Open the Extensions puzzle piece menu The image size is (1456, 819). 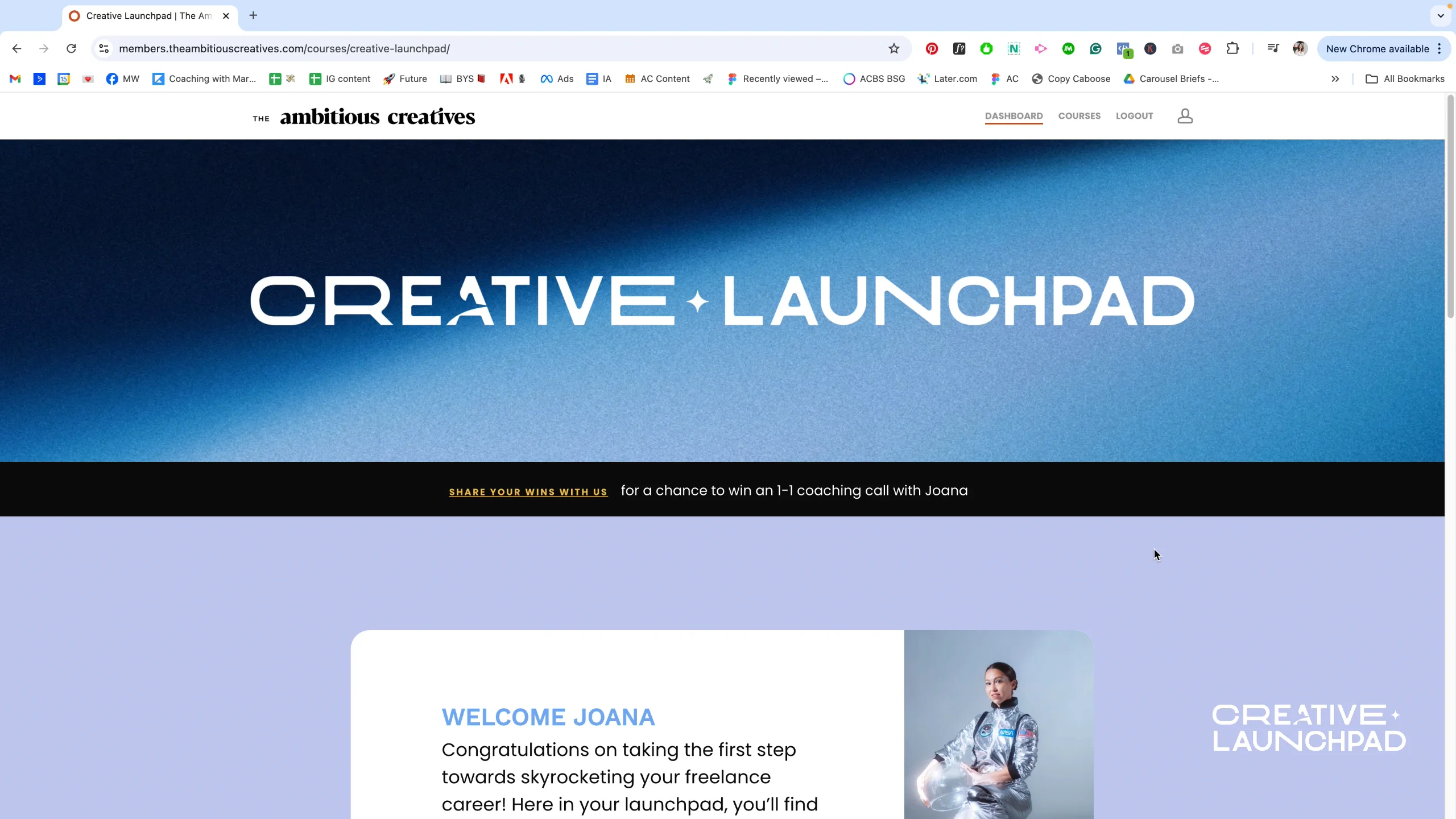coord(1232,49)
